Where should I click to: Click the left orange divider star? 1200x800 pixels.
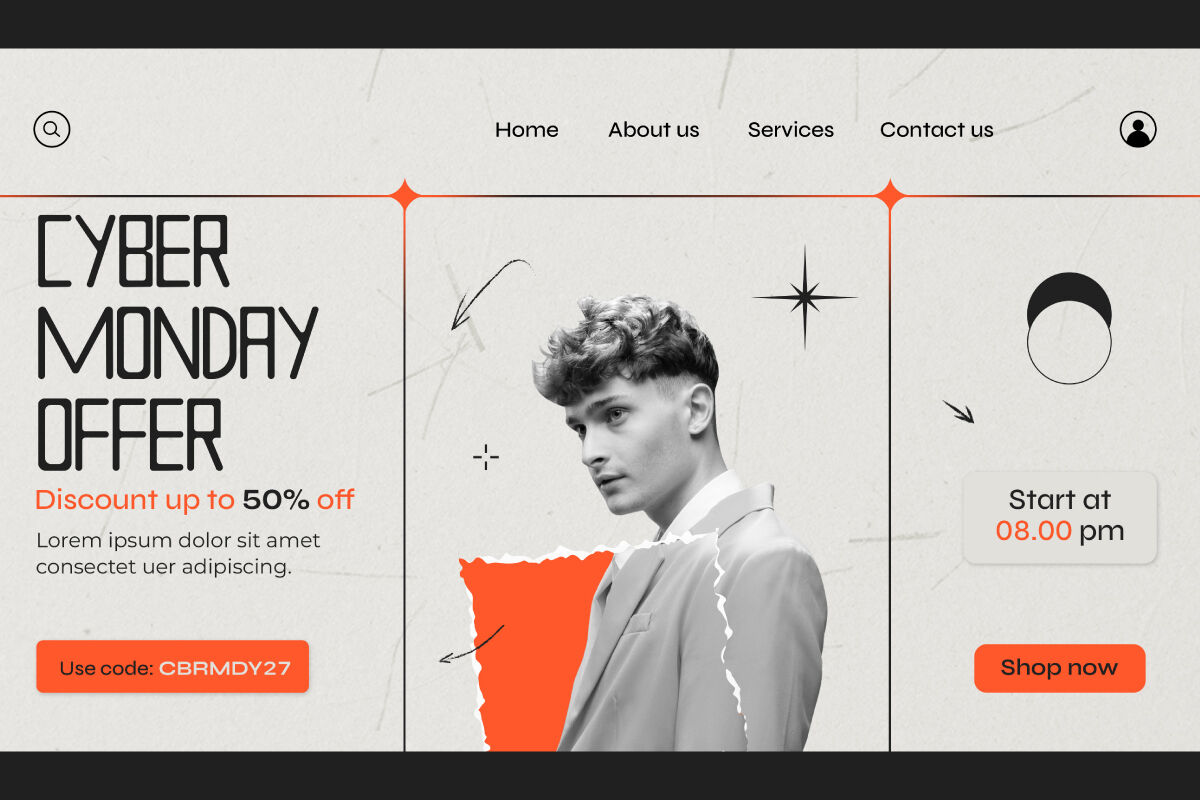coord(405,195)
